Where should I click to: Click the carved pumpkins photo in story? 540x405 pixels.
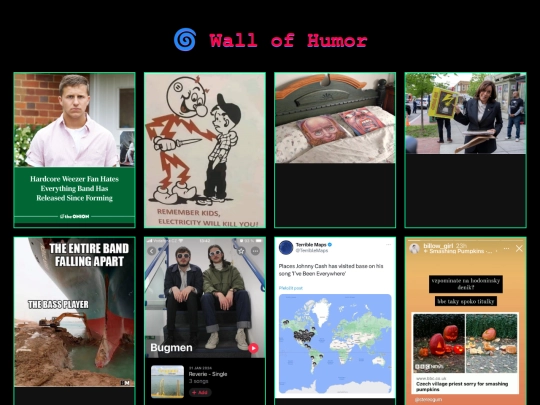point(465,343)
